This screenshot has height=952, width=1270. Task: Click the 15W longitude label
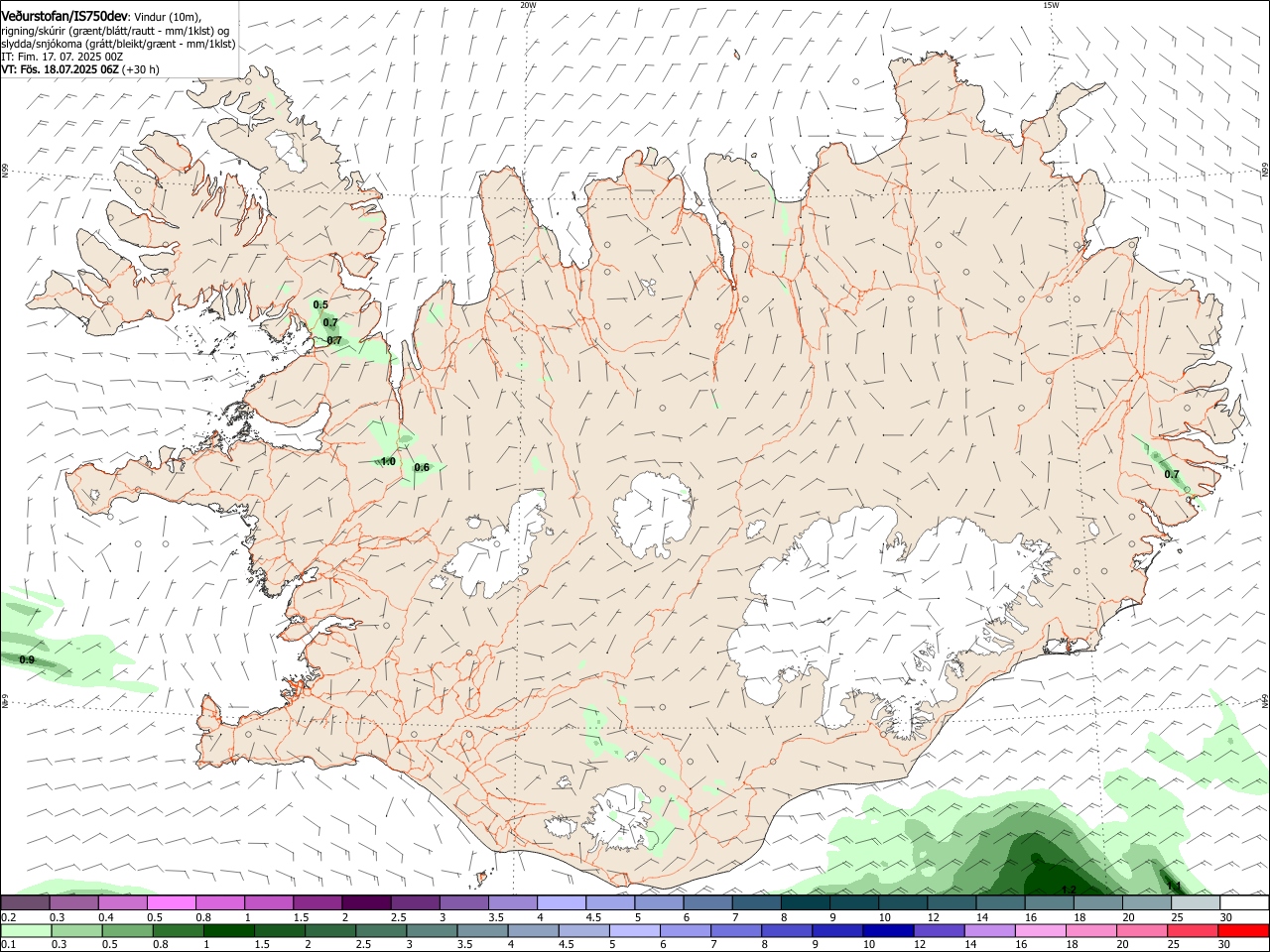pyautogui.click(x=1051, y=5)
